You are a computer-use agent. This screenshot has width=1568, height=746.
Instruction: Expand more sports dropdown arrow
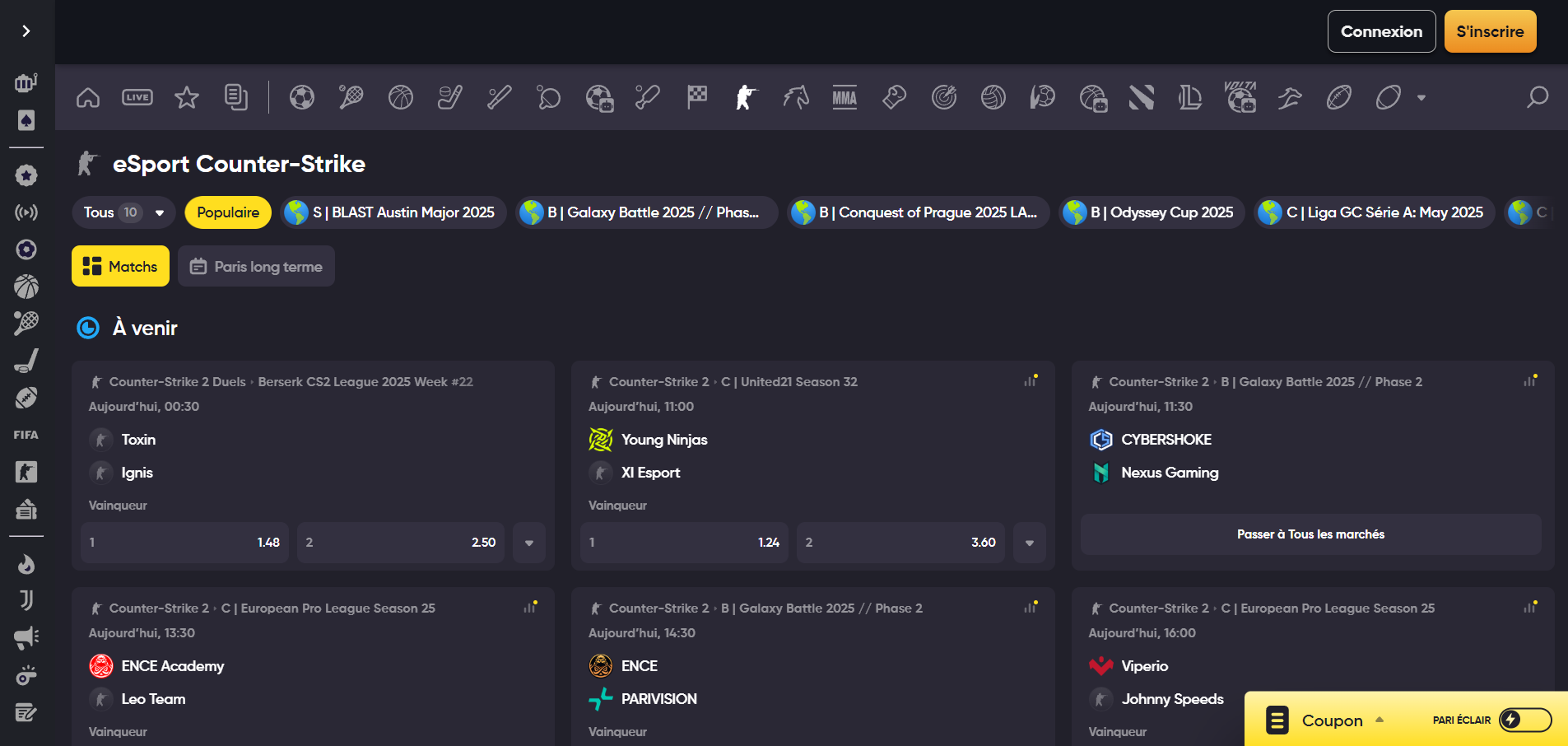pos(1421,97)
